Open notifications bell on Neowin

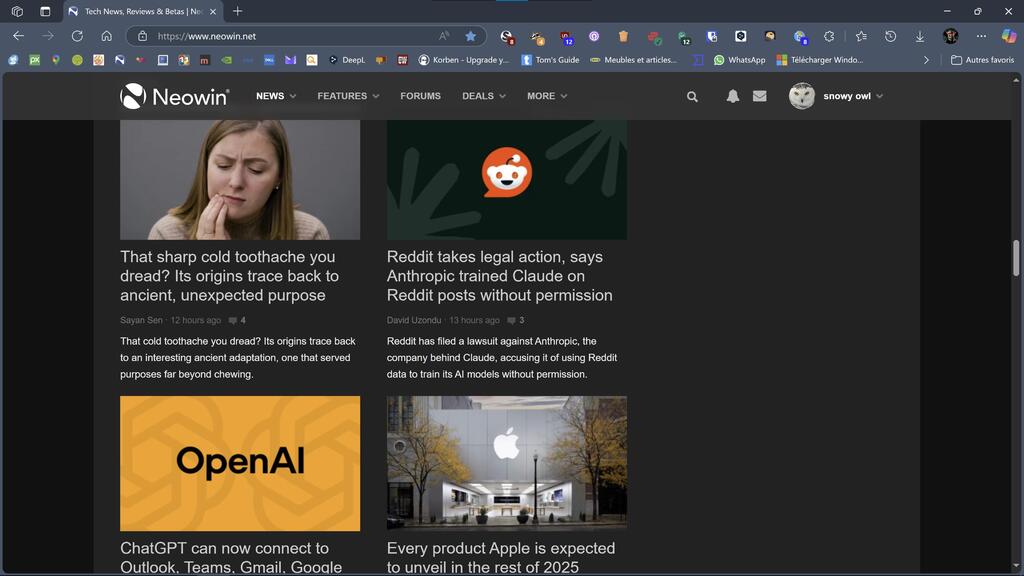click(733, 96)
